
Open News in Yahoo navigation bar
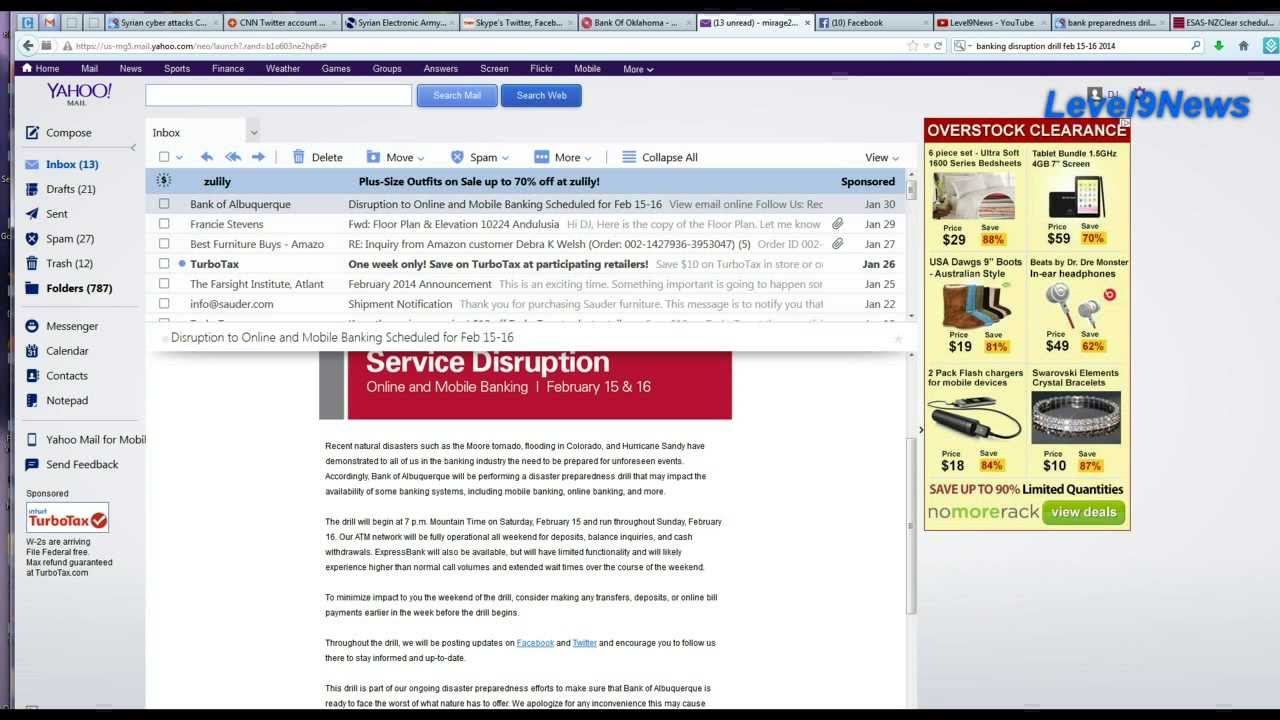(x=130, y=69)
